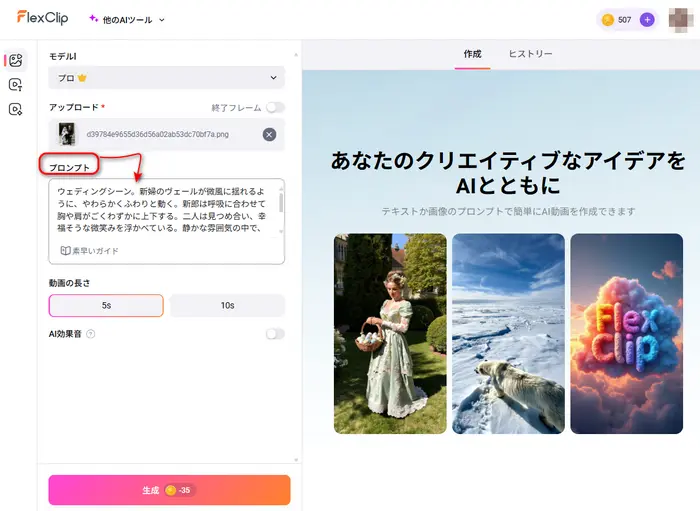Toggle the 終了フレーム switch

pyautogui.click(x=275, y=108)
